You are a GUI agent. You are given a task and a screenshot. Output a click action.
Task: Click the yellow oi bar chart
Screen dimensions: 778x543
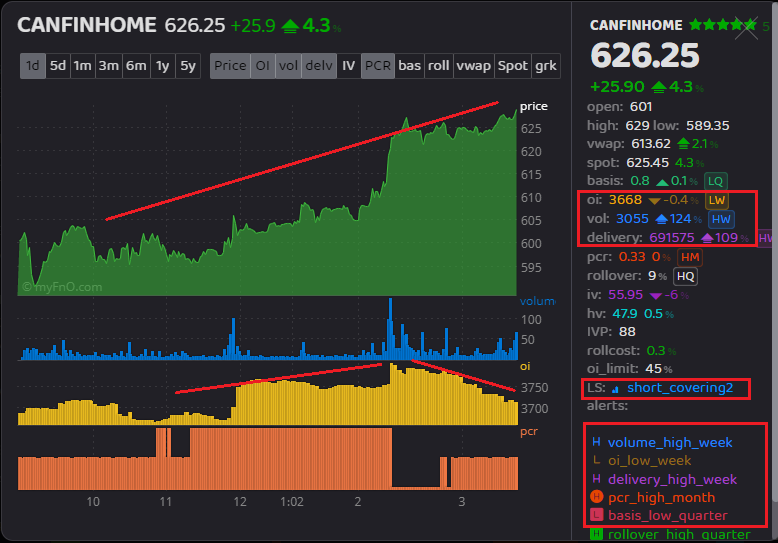[268, 394]
